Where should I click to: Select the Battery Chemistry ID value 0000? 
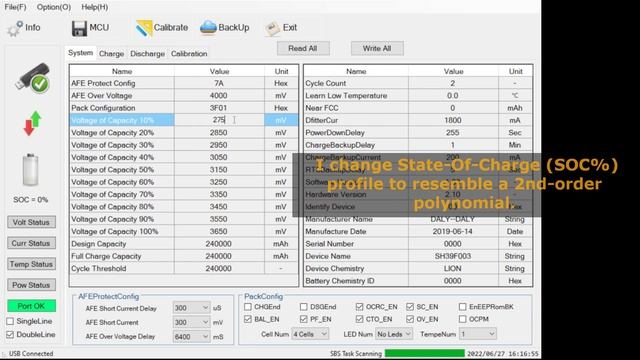[453, 281]
